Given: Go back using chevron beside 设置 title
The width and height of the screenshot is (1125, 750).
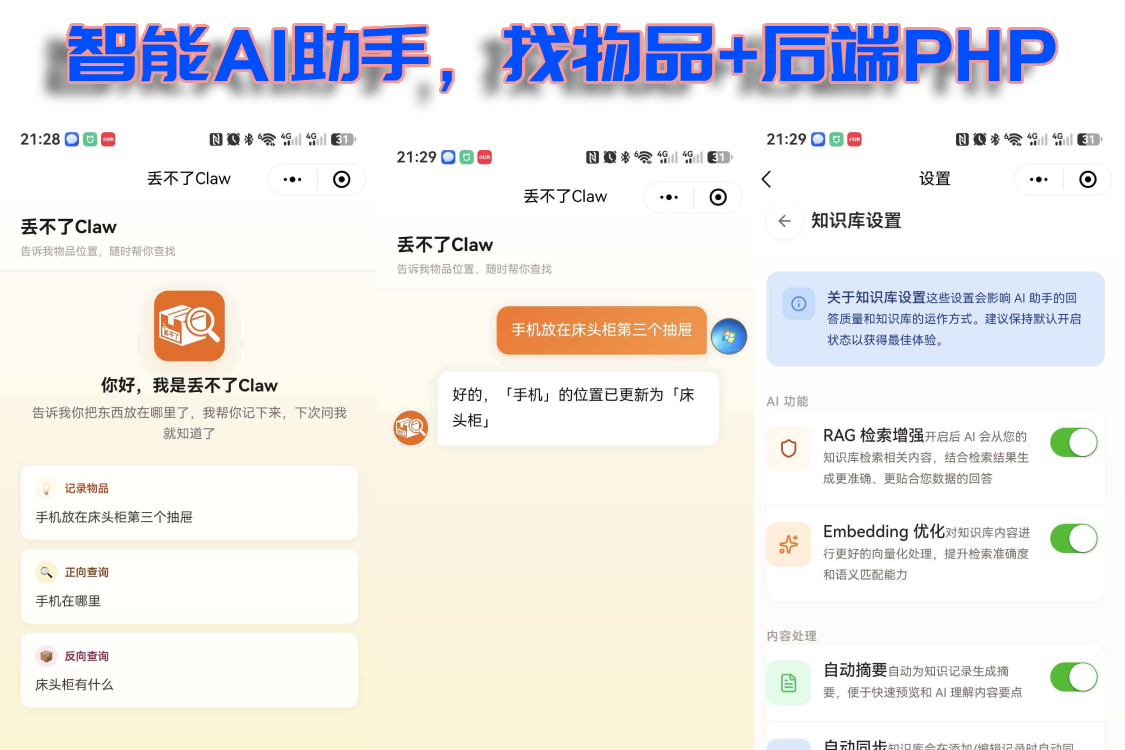Looking at the screenshot, I should click(766, 179).
